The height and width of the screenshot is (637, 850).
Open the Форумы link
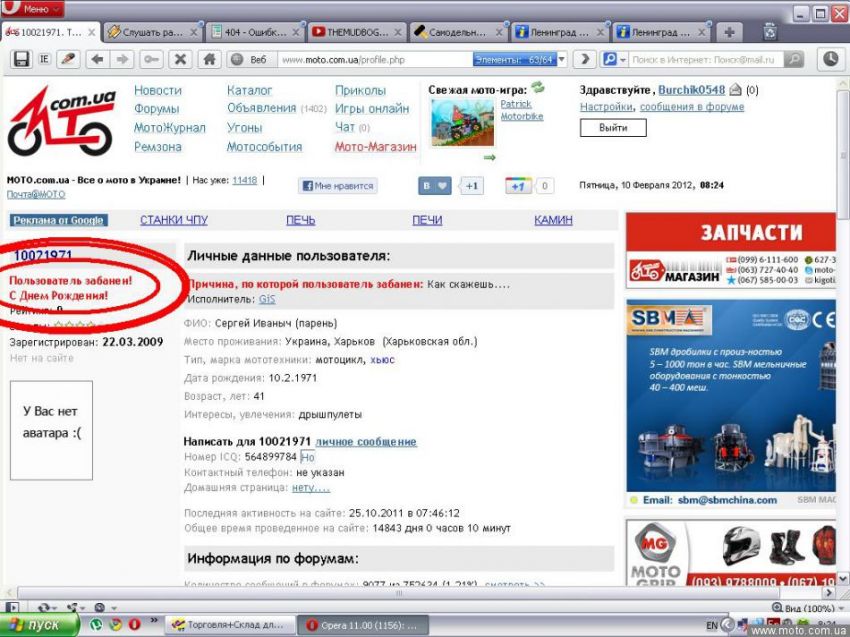(157, 109)
